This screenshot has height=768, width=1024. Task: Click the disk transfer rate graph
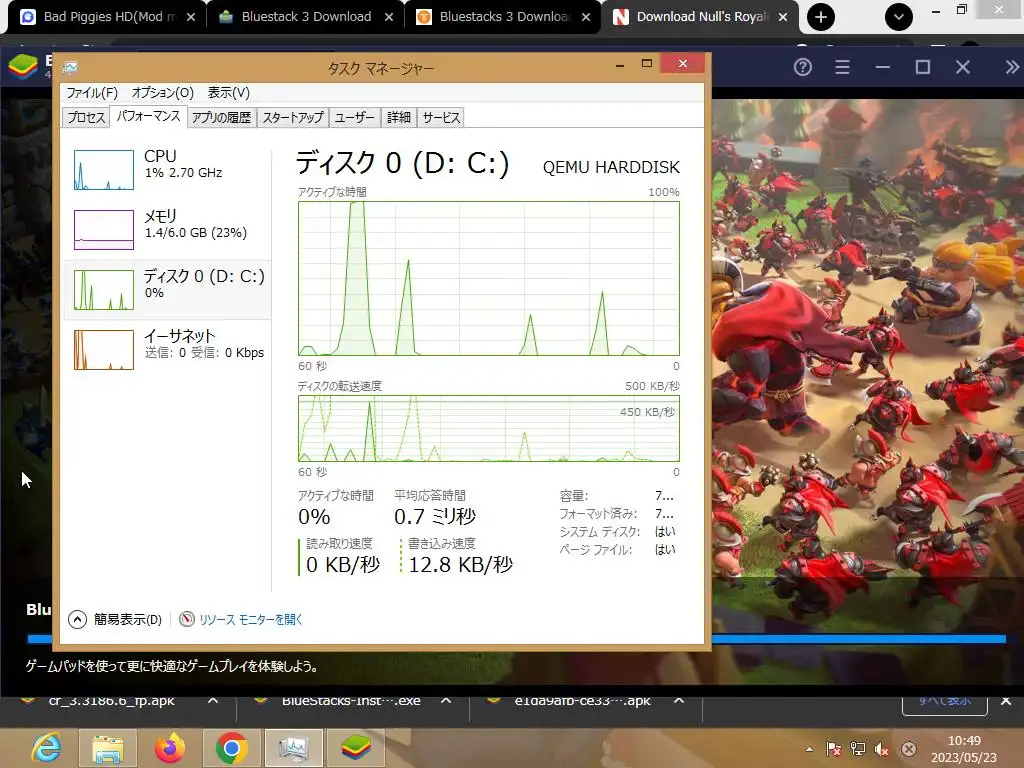click(488, 428)
